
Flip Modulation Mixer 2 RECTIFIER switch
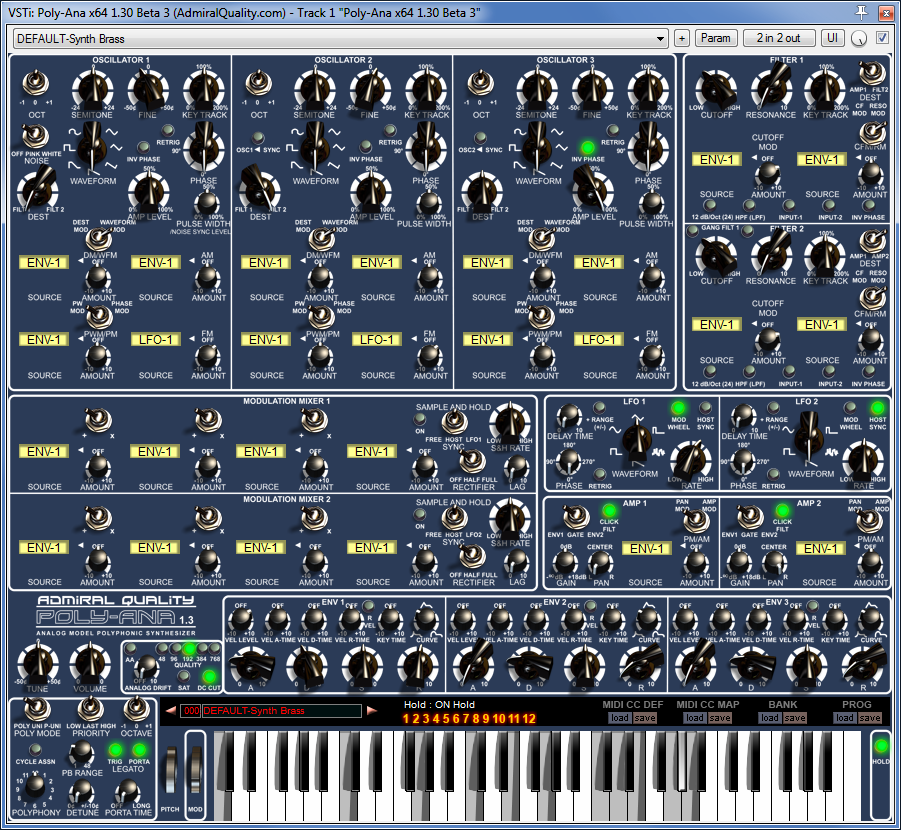(472, 557)
